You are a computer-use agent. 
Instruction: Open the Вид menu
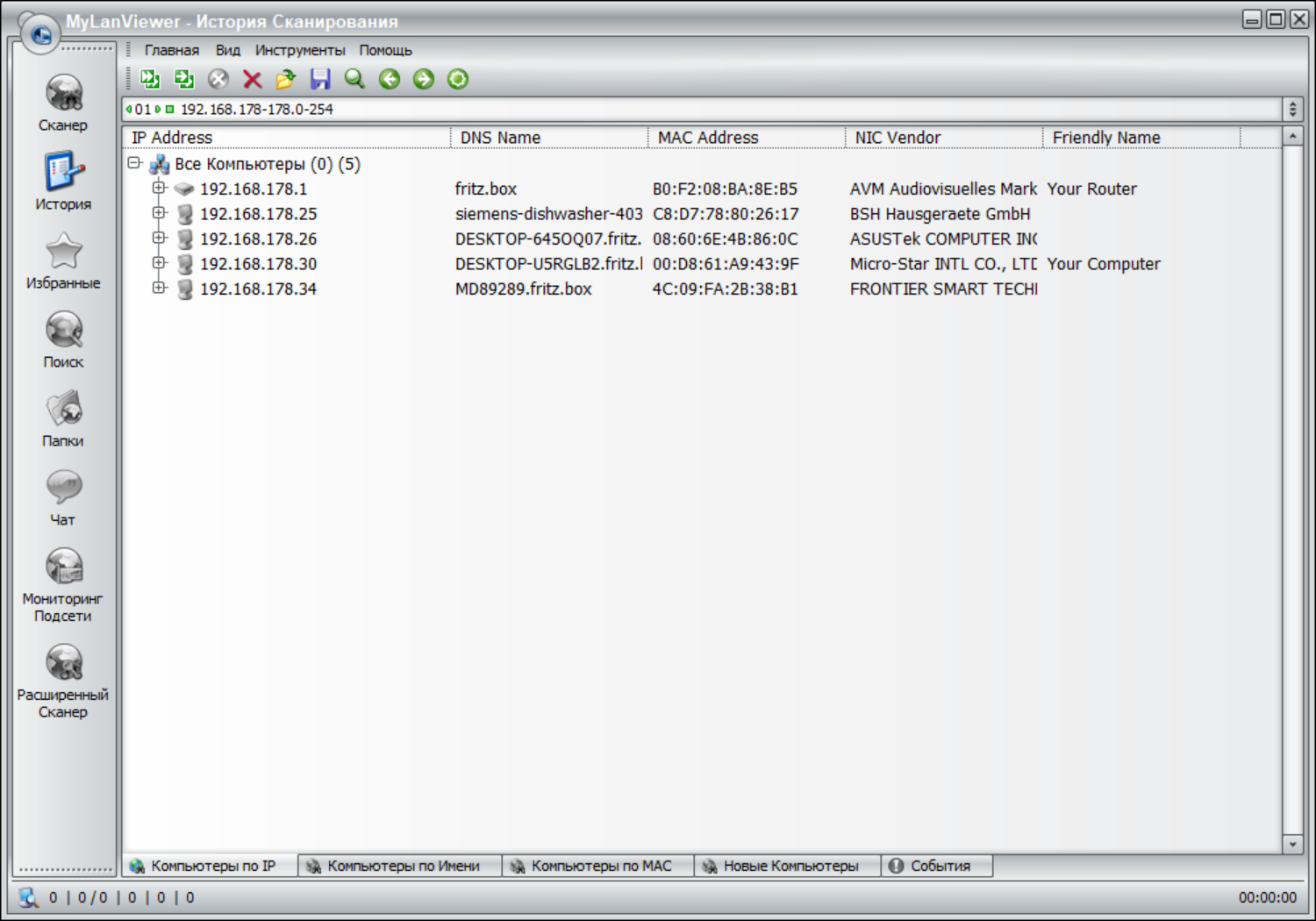[228, 50]
